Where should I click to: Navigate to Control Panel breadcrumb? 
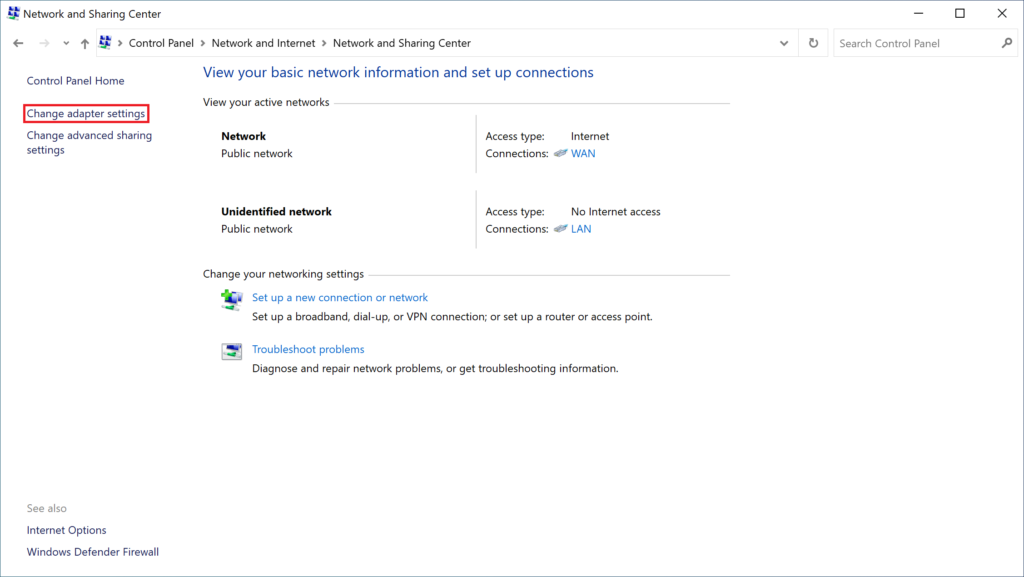click(161, 43)
